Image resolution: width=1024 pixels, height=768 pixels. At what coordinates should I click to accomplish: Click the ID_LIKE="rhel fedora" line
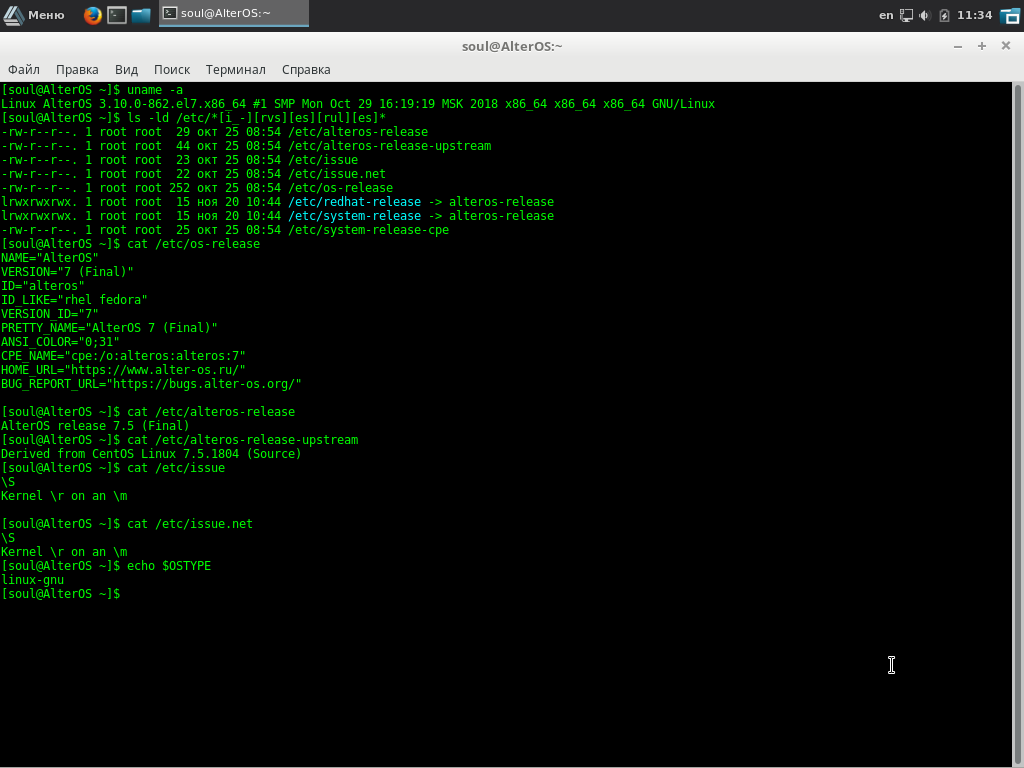tap(74, 300)
